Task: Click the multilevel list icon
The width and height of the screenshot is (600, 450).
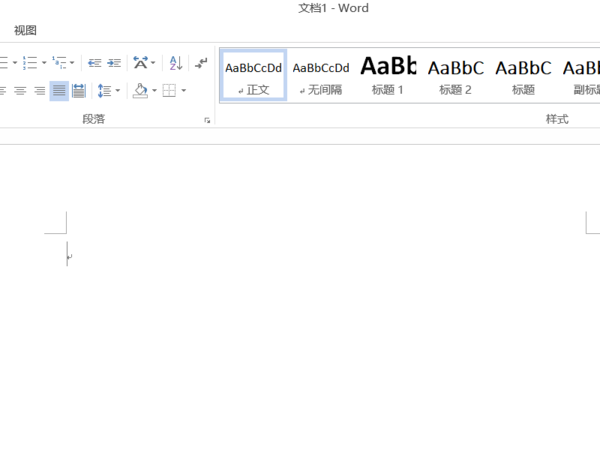Action: pos(59,62)
